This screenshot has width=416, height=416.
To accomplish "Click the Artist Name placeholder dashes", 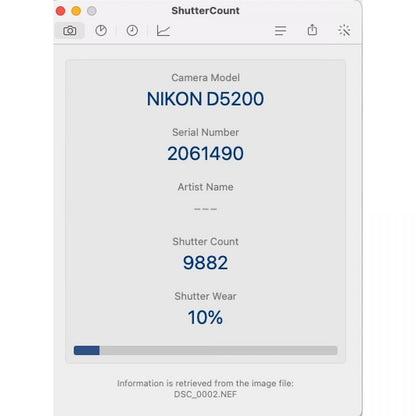I will (205, 209).
